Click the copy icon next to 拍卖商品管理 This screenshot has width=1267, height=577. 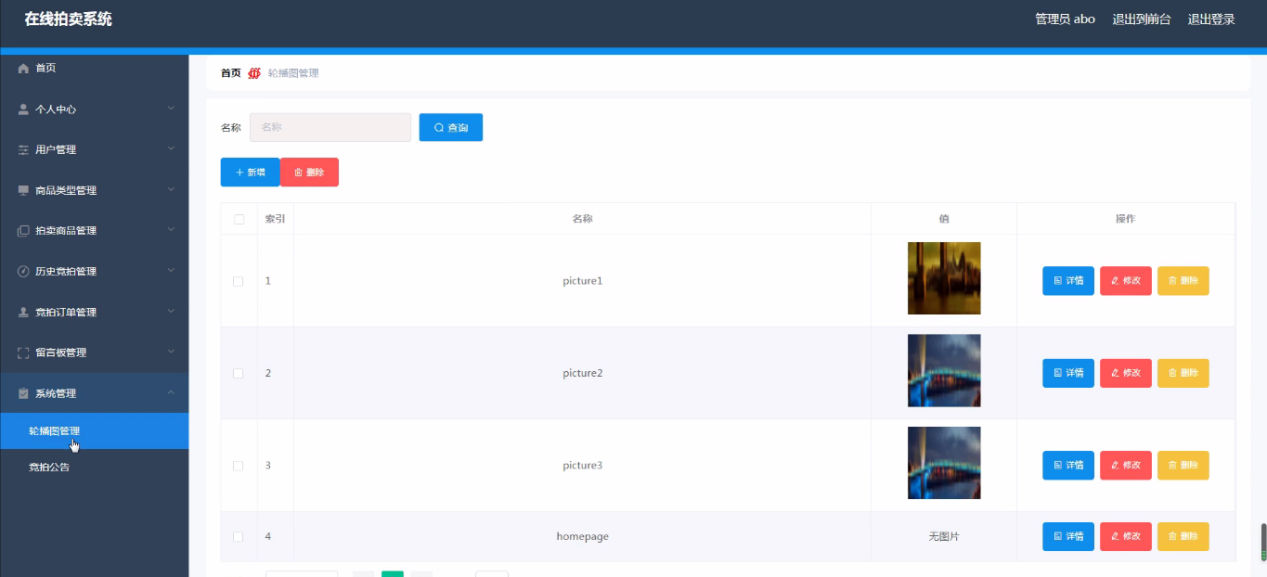point(23,231)
